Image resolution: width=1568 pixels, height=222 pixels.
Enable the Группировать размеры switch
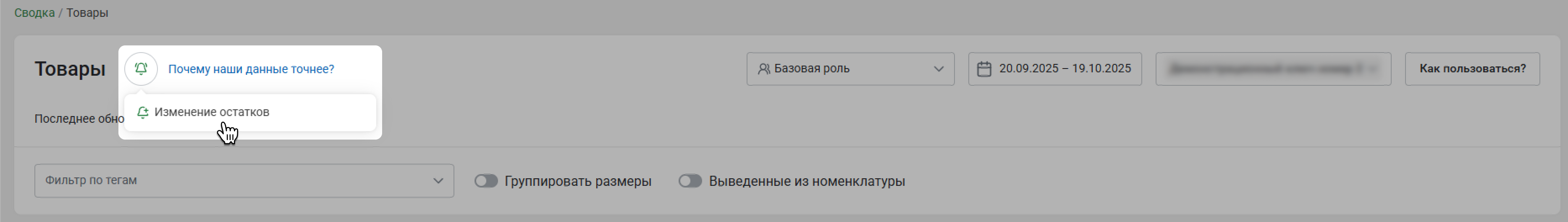pyautogui.click(x=486, y=181)
